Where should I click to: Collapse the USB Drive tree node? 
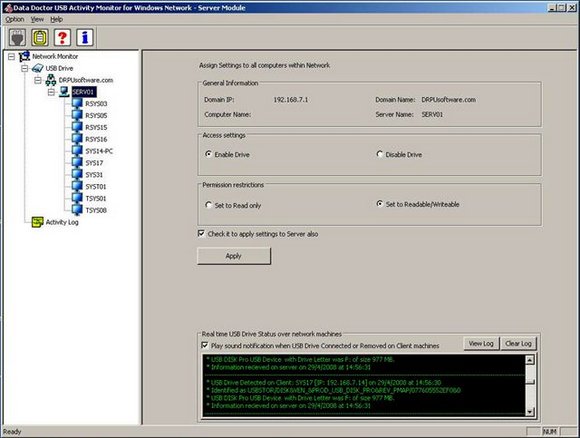tap(25, 68)
